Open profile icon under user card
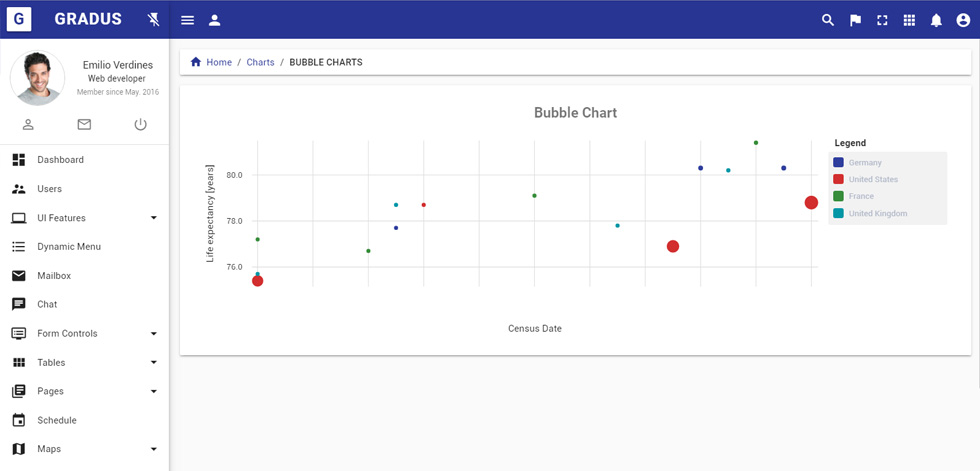Viewport: 980px width, 471px height. 28,124
